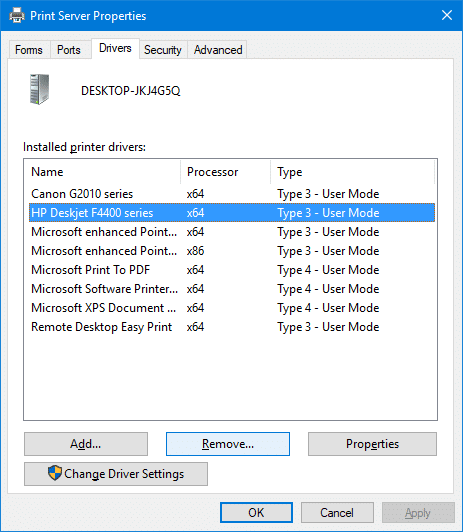Close the Print Server Properties dialog

[447, 15]
